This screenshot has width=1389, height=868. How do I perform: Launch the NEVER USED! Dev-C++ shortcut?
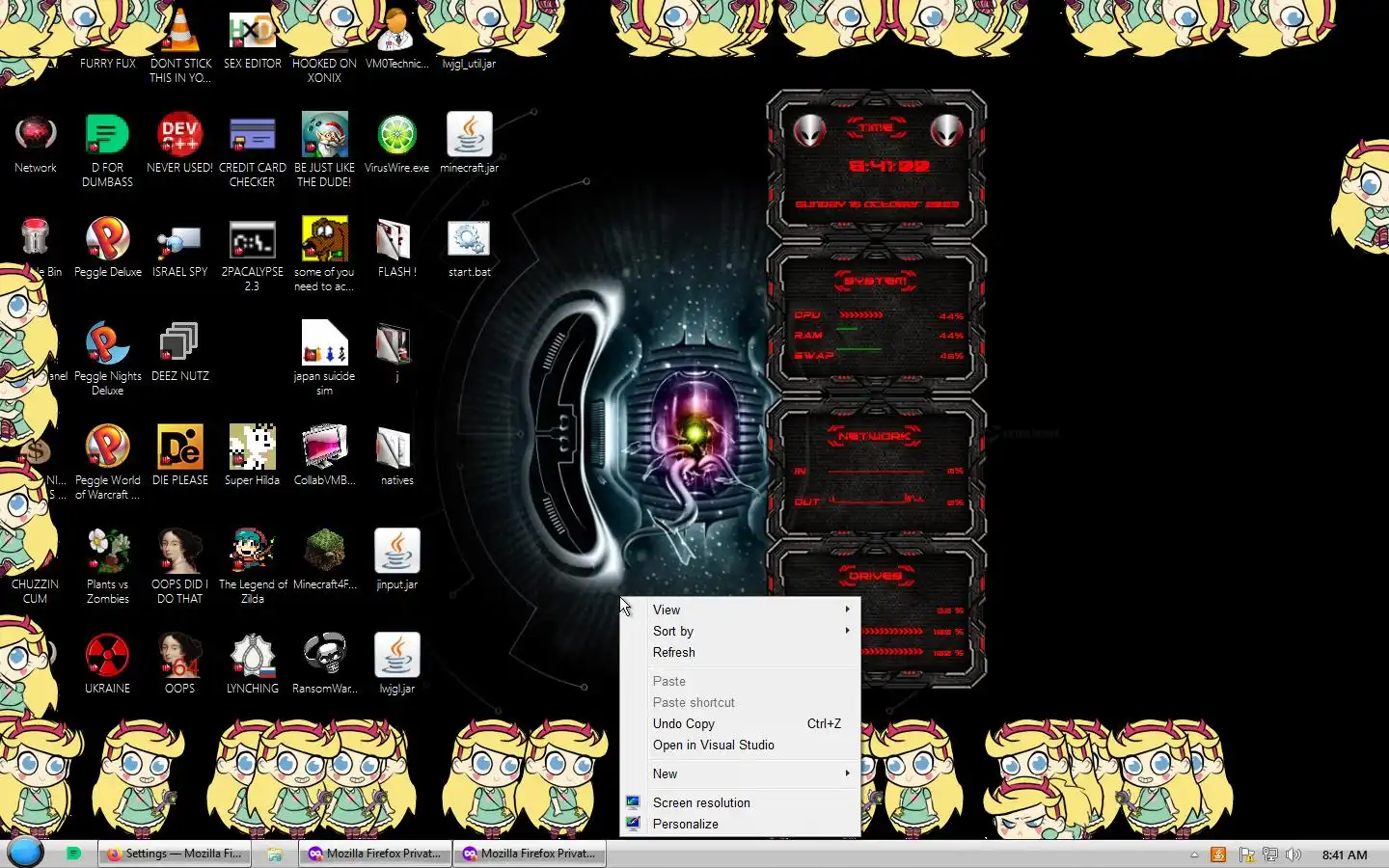180,135
